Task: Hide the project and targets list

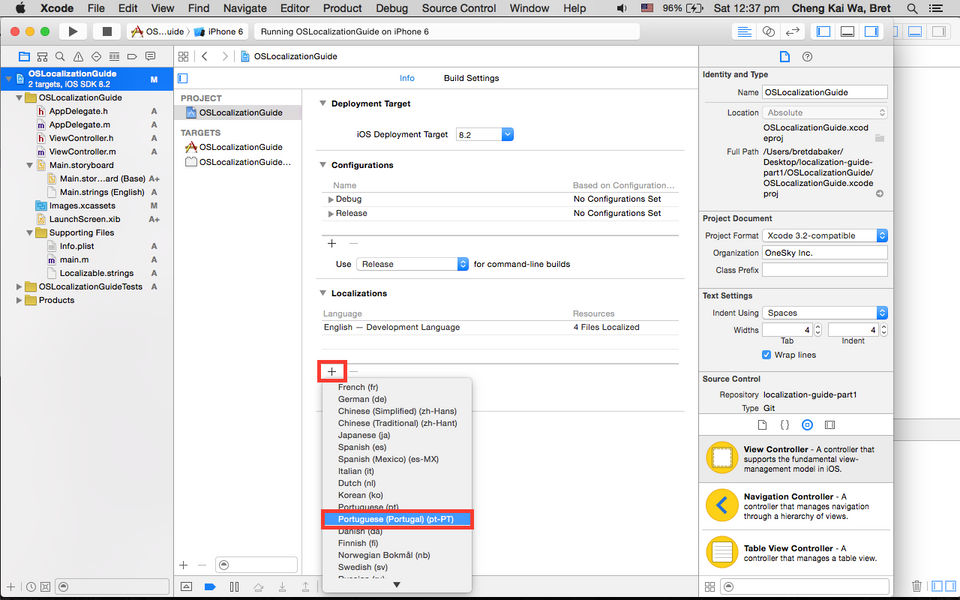Action: (182, 78)
